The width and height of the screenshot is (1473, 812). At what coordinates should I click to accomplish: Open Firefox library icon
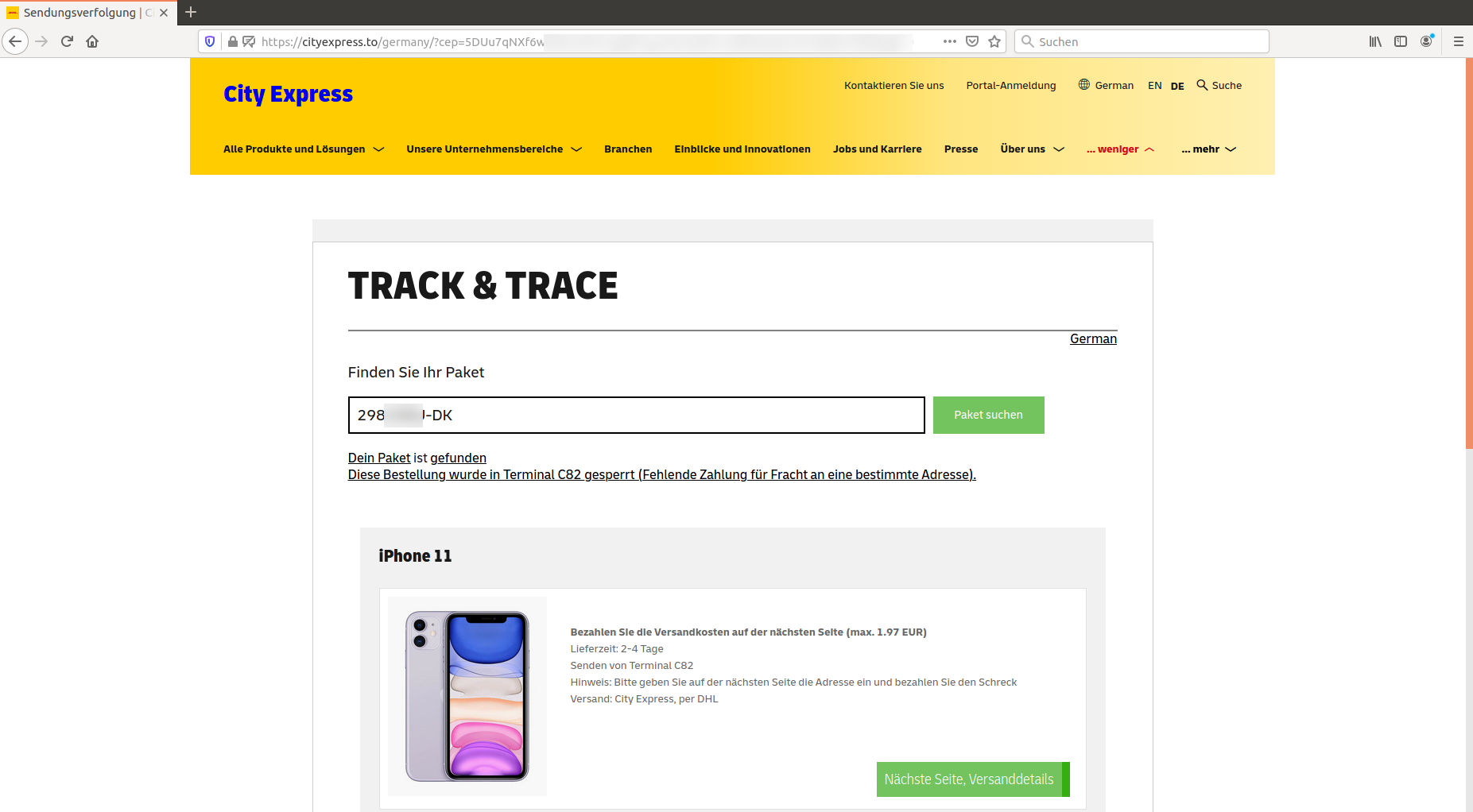tap(1375, 41)
